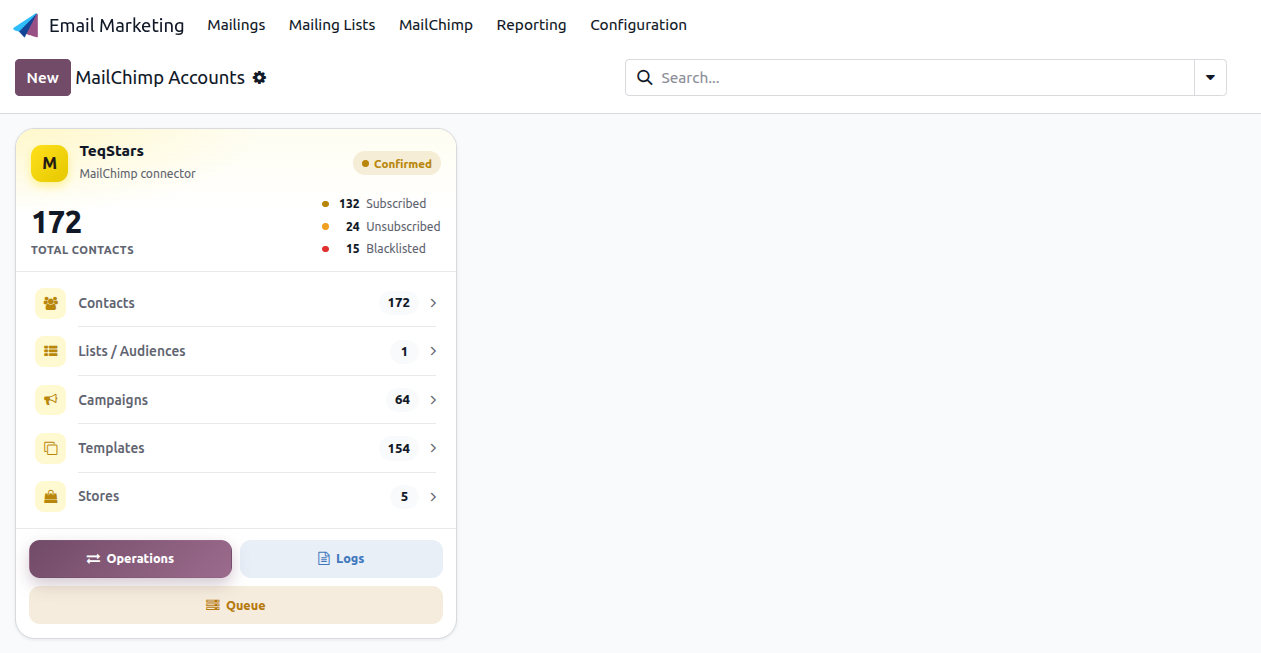This screenshot has width=1261, height=653.
Task: Click the Email Marketing app logo icon
Action: pyautogui.click(x=25, y=26)
